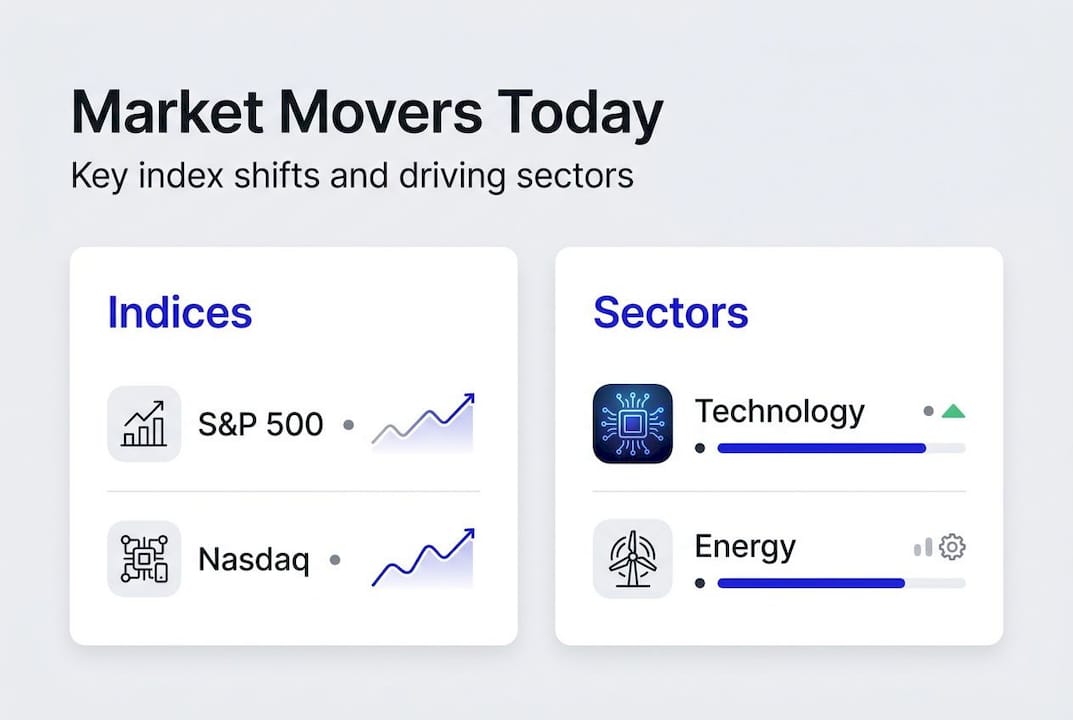1073x720 pixels.
Task: Click the S&P 500 bar chart icon
Action: click(x=144, y=424)
